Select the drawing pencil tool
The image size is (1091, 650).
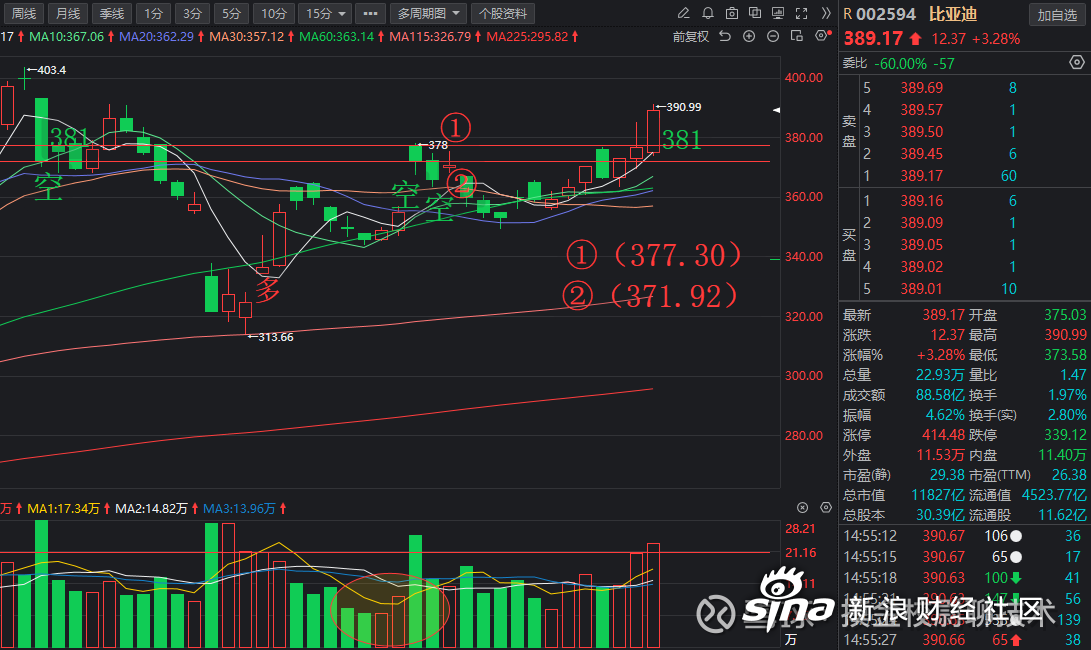click(x=684, y=13)
